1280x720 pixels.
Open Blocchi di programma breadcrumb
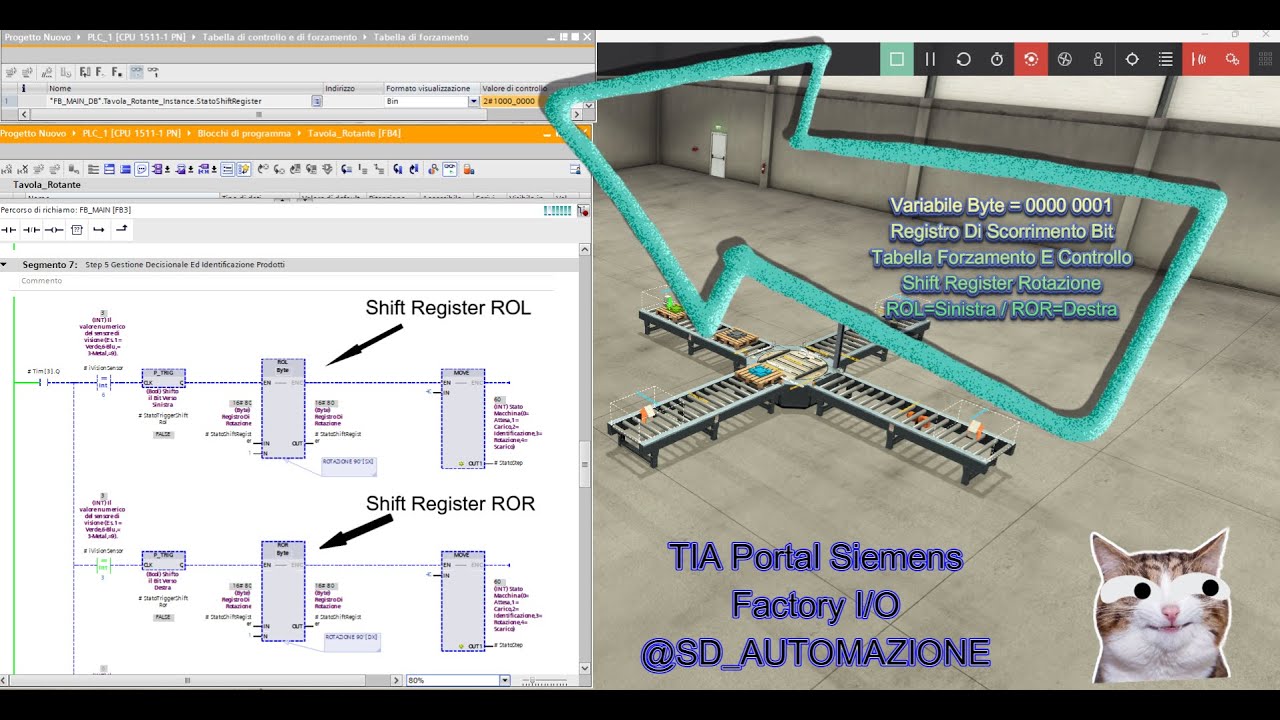244,133
